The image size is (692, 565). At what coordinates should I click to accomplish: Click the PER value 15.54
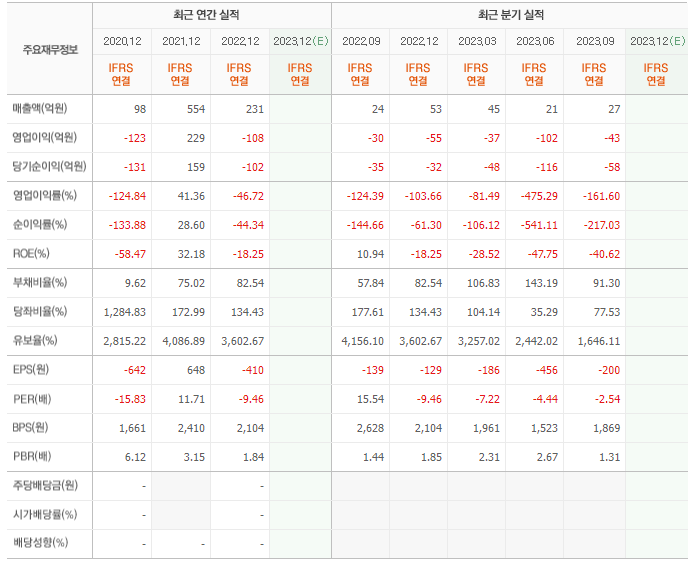pos(371,399)
